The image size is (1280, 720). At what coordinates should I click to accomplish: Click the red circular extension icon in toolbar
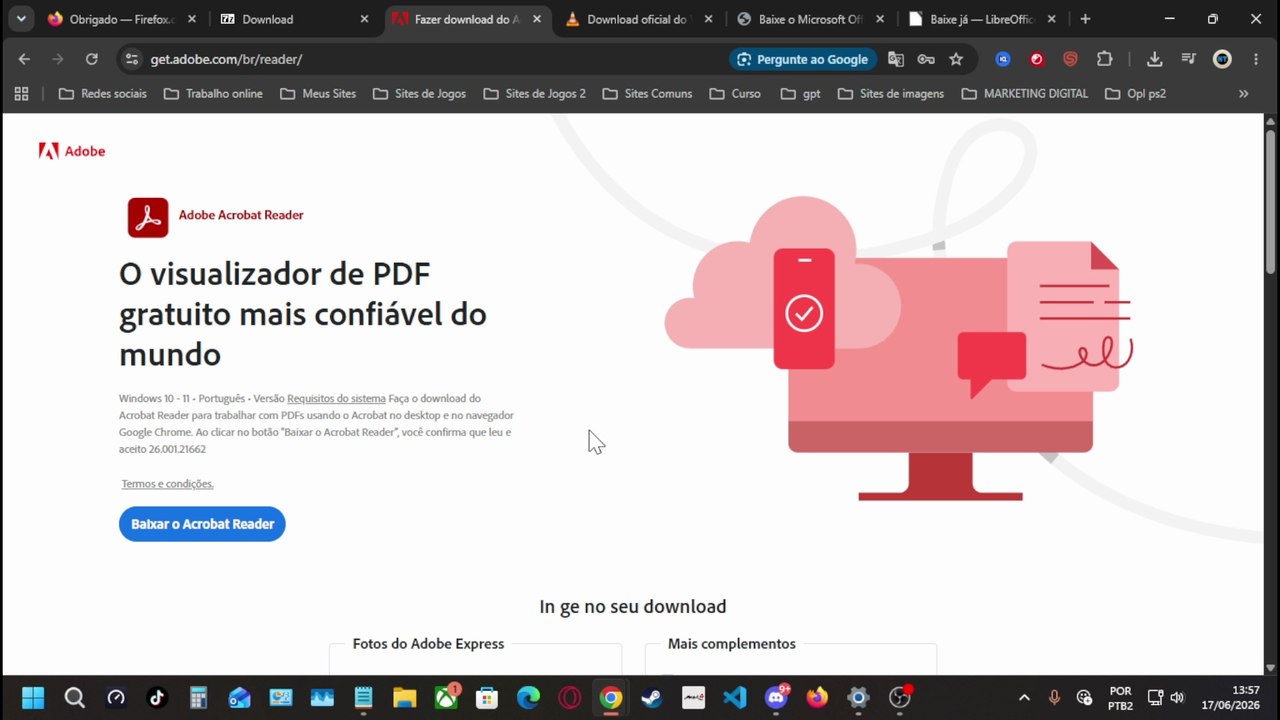(x=1037, y=59)
